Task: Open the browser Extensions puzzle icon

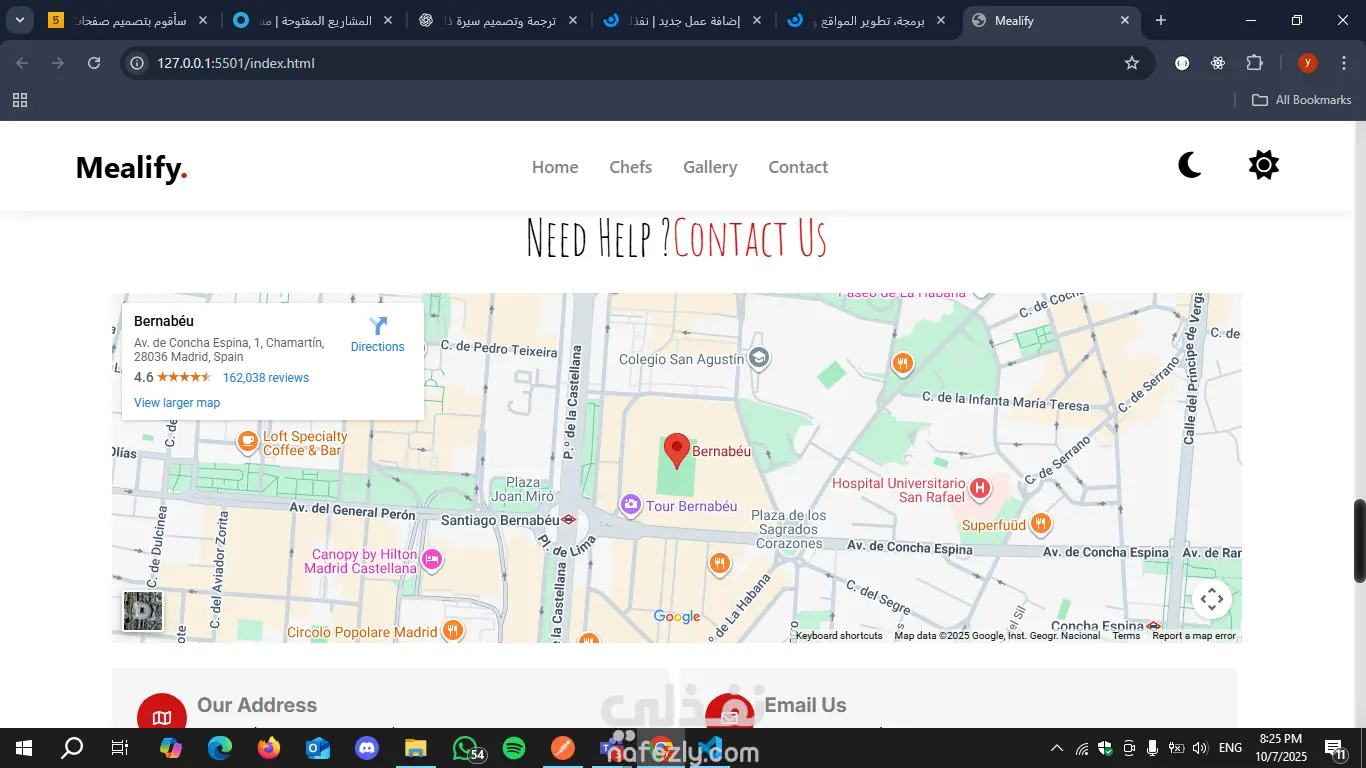Action: coord(1254,63)
